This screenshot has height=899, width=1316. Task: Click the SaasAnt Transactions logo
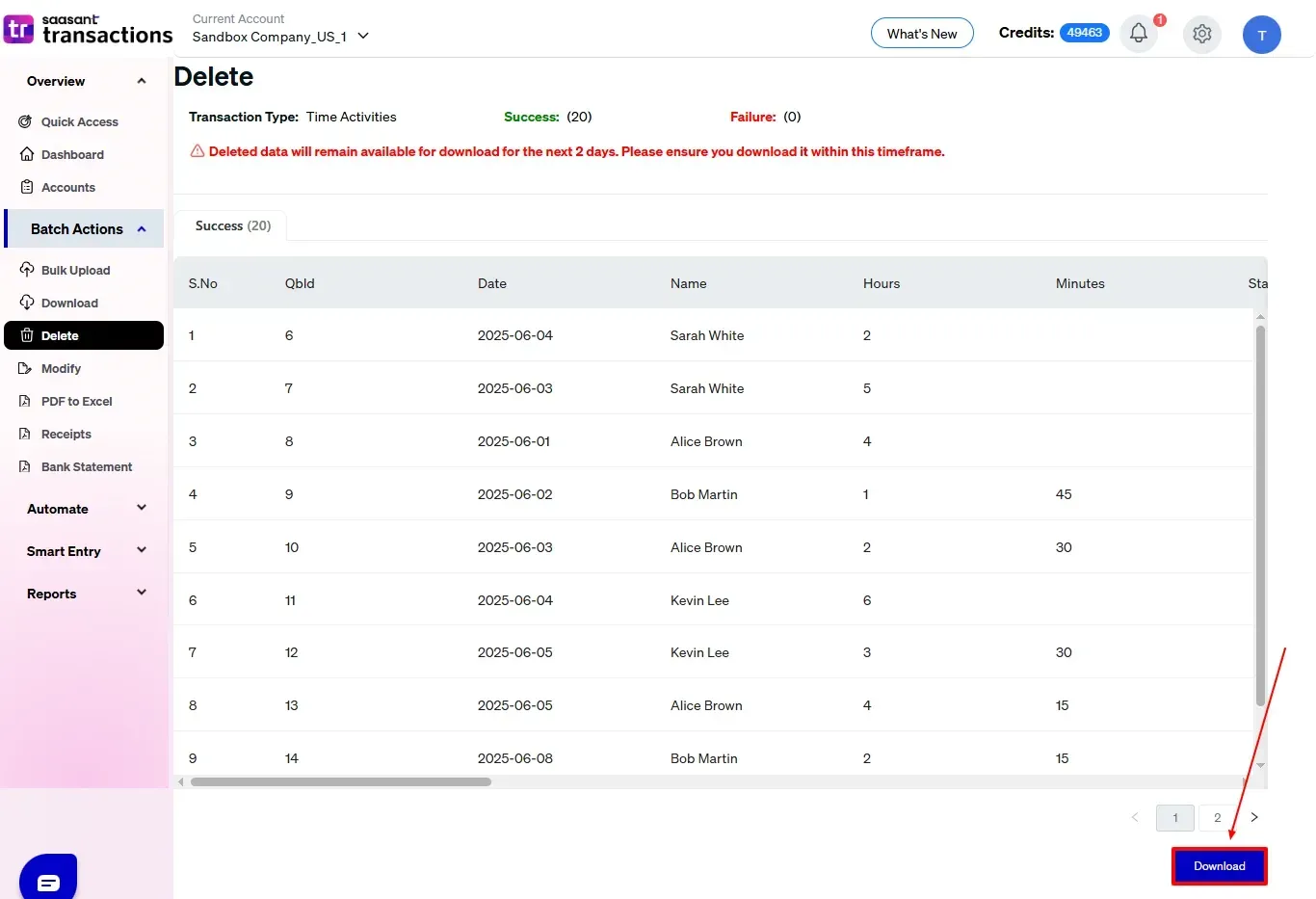click(x=88, y=29)
